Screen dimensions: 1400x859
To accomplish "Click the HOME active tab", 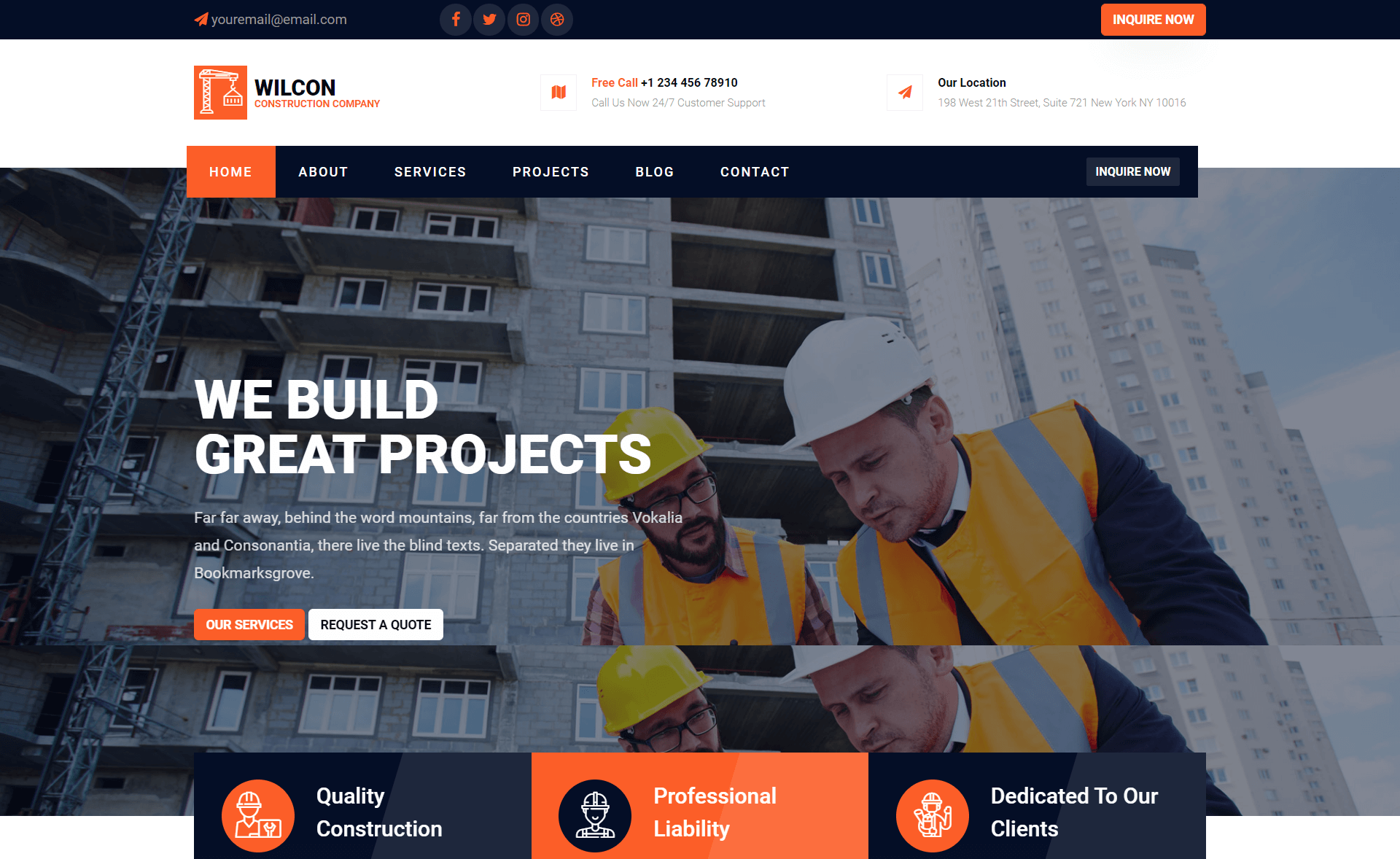I will click(230, 172).
